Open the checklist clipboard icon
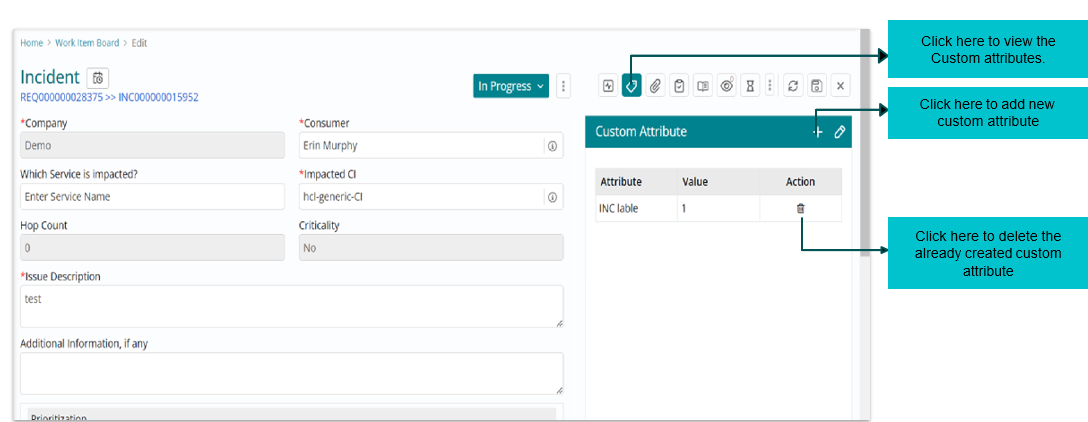Screen dimensions: 1088x422 [679, 86]
